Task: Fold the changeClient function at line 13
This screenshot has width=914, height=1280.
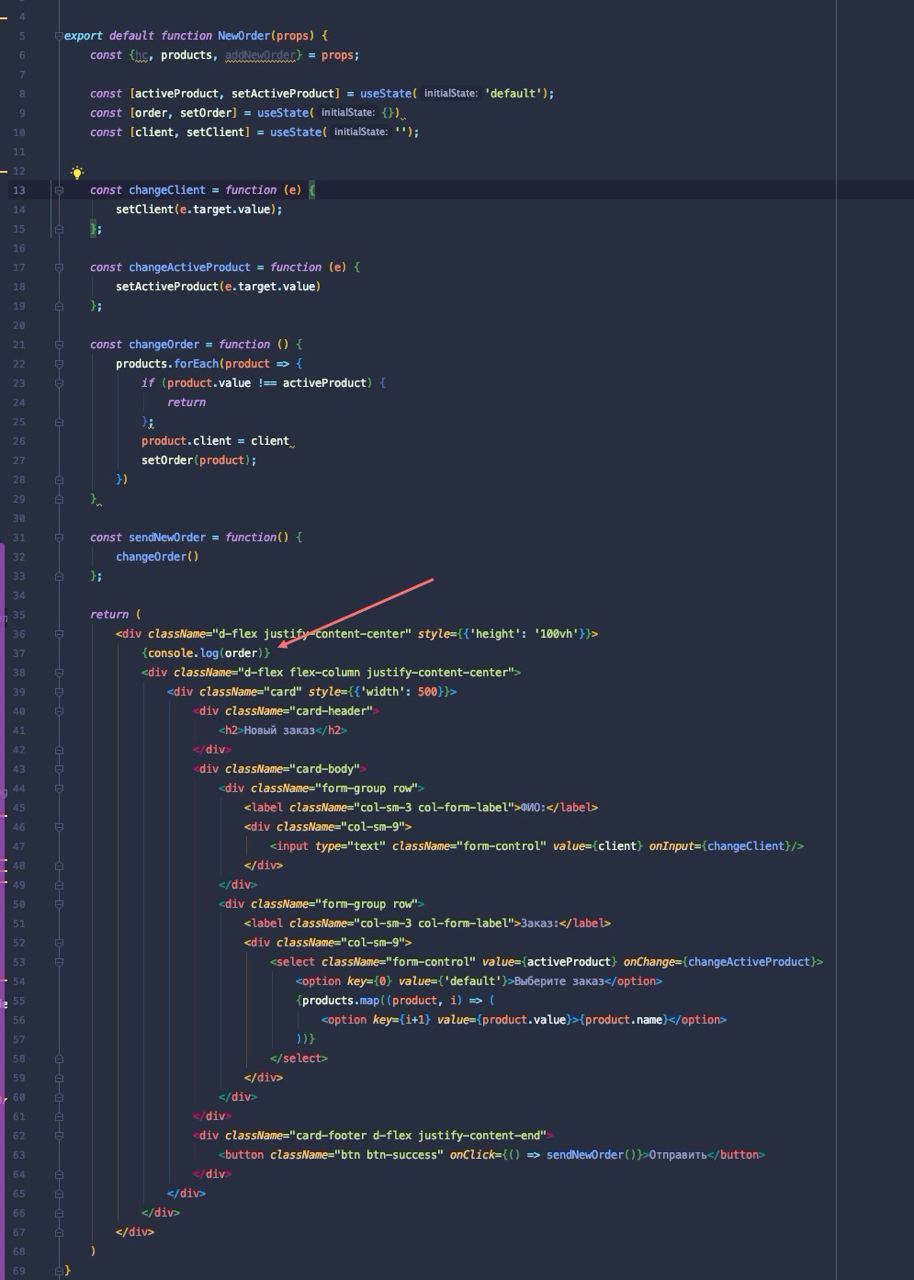Action: point(59,190)
